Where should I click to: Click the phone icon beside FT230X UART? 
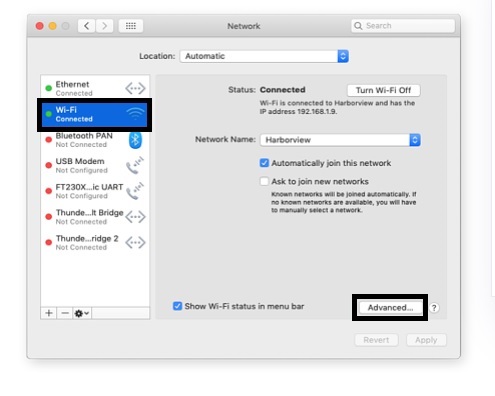tap(135, 191)
